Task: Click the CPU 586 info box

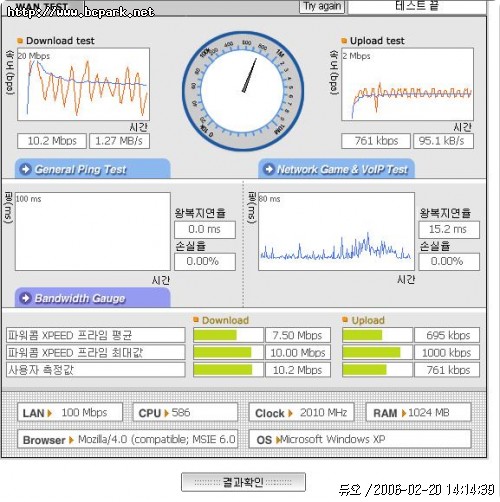Action: point(185,413)
